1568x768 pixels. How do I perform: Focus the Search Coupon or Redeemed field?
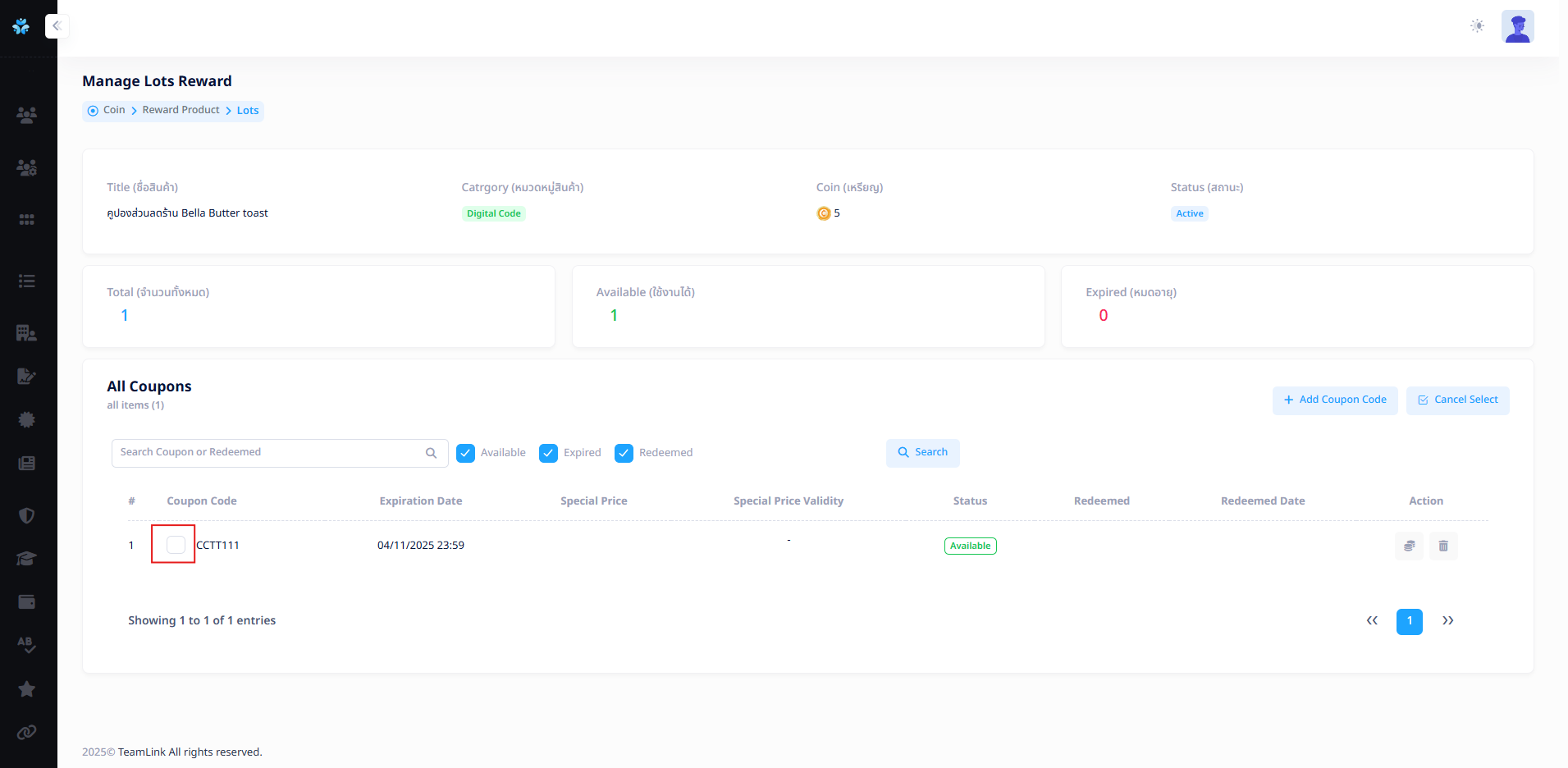[x=269, y=453]
